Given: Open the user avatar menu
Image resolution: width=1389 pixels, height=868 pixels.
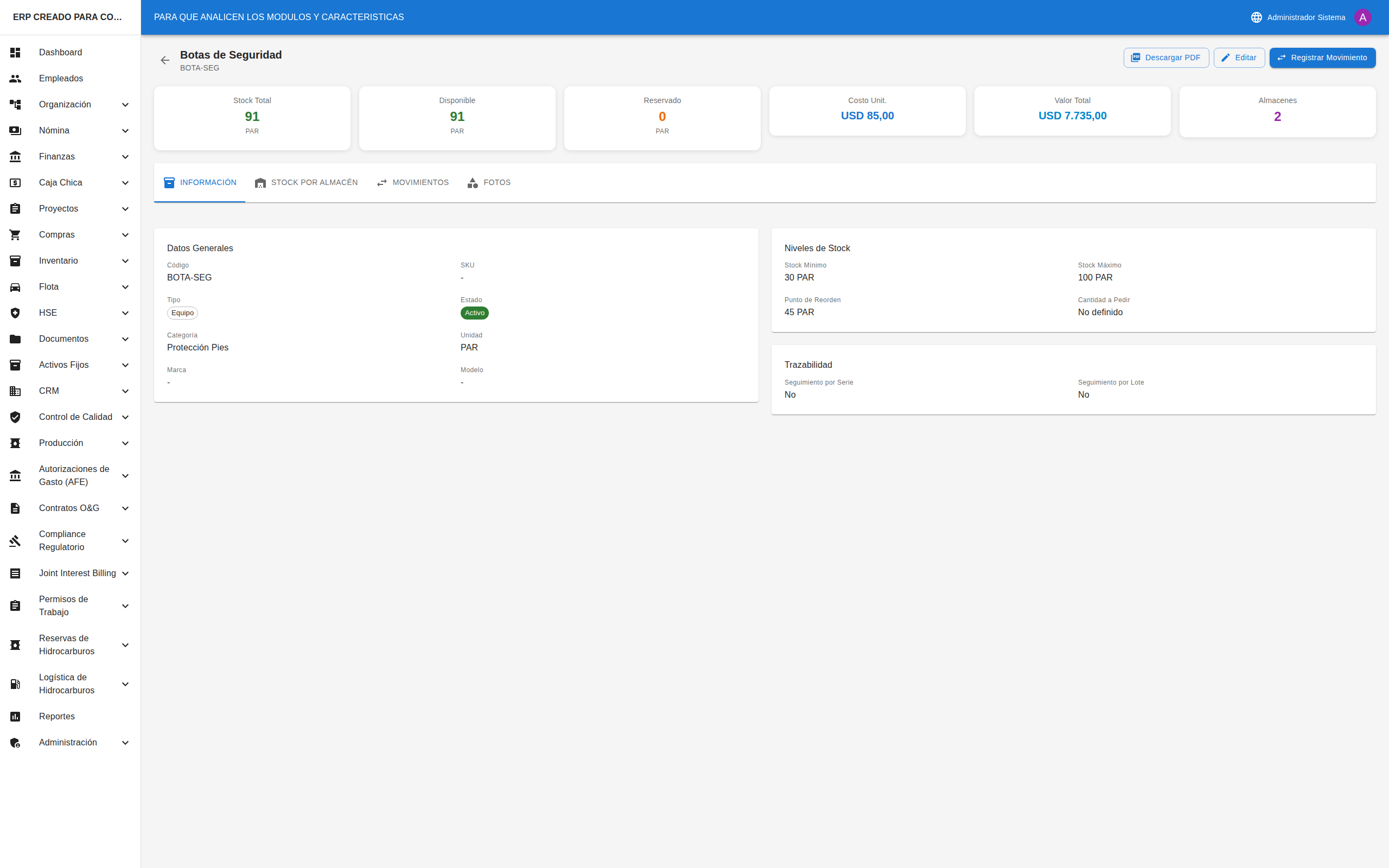Looking at the screenshot, I should click(x=1362, y=17).
